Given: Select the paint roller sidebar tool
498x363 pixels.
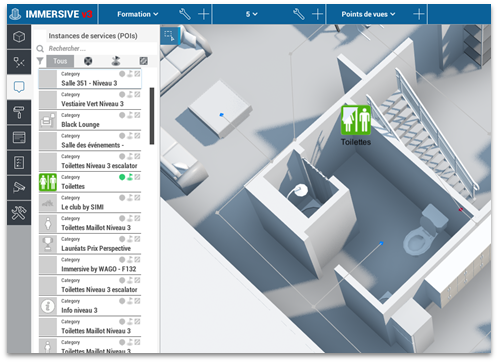Looking at the screenshot, I should click(x=19, y=112).
